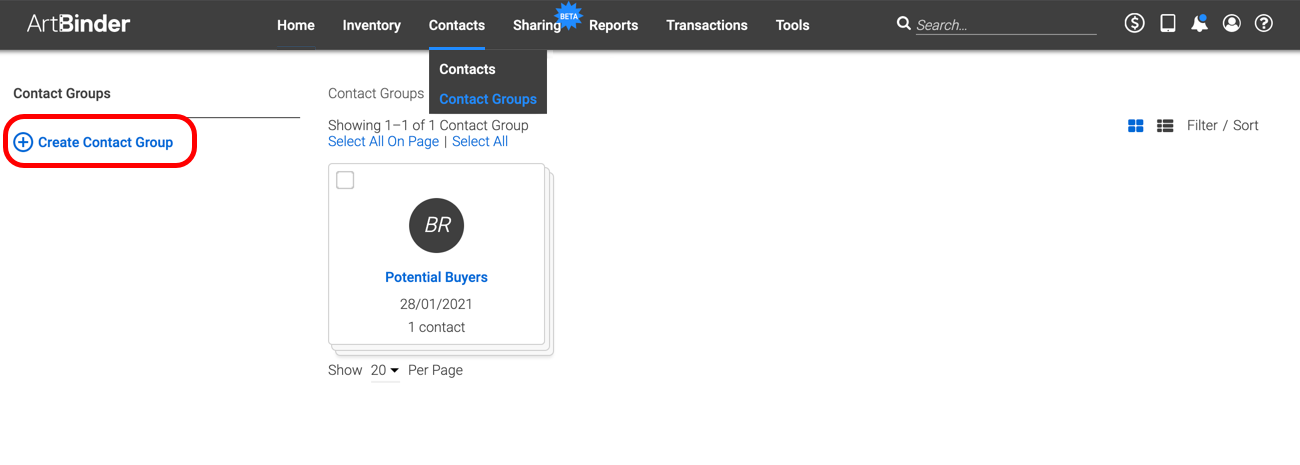Click the 1 contact count text
1300x465 pixels.
pos(437,327)
